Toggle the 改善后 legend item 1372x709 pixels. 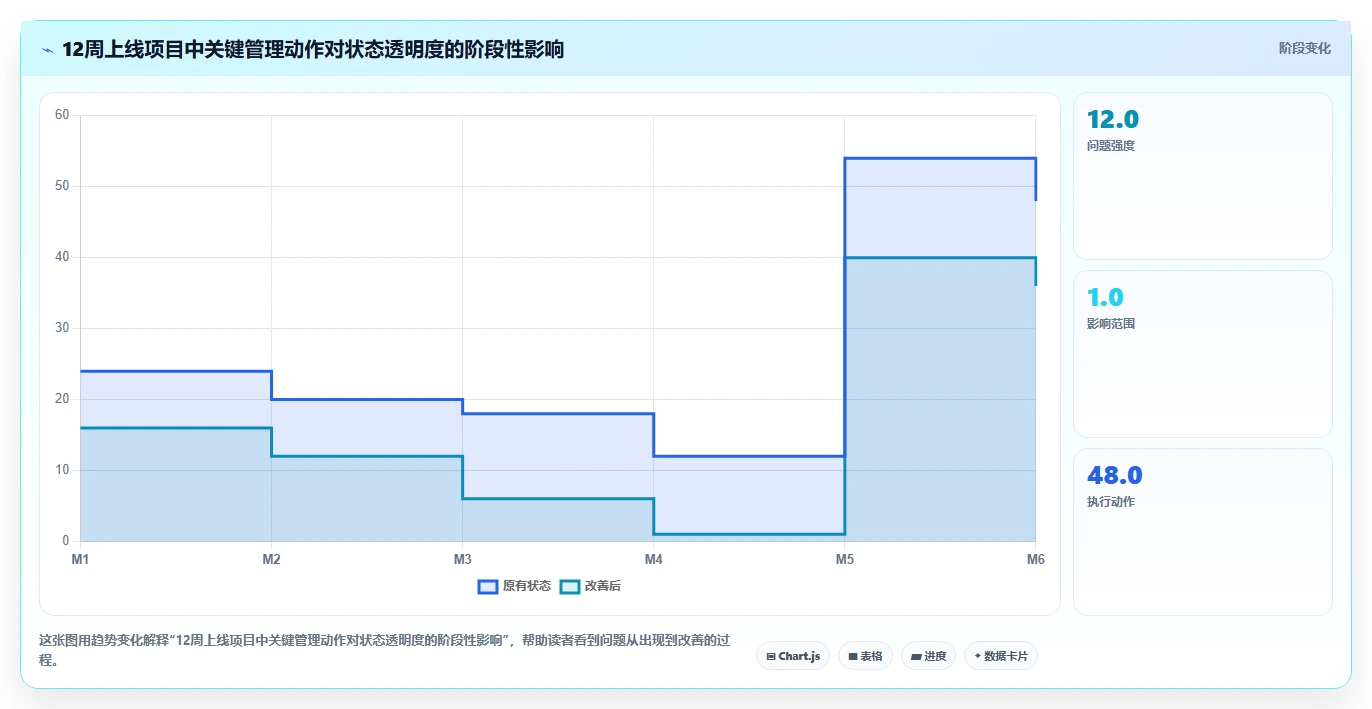590,586
